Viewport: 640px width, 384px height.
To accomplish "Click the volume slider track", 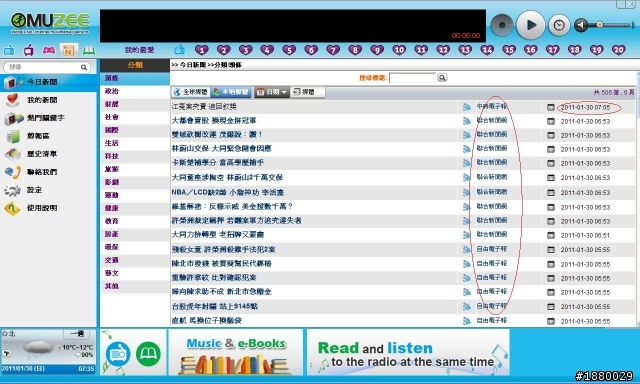I will pyautogui.click(x=612, y=25).
